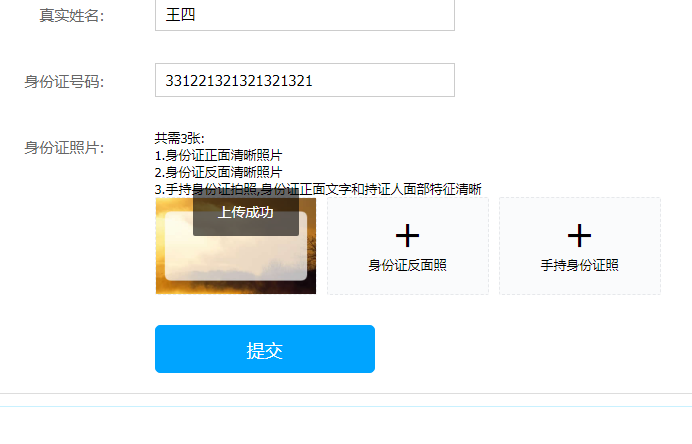
Task: Open the uploaded ID front photo thumbnail
Action: pos(236,246)
